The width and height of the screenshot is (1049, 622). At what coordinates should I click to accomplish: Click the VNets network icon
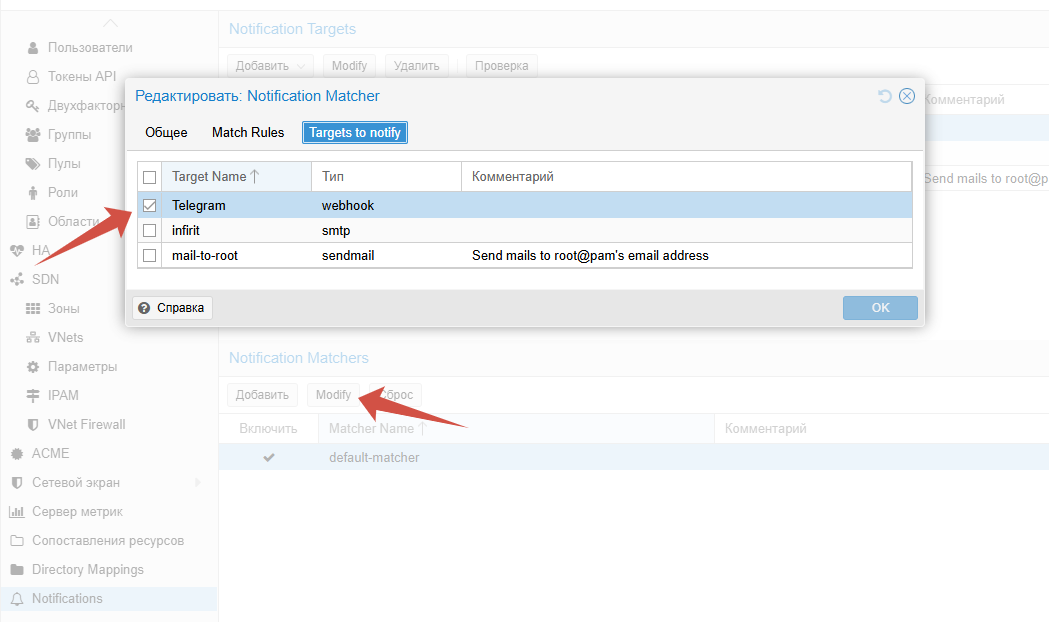pyautogui.click(x=33, y=338)
